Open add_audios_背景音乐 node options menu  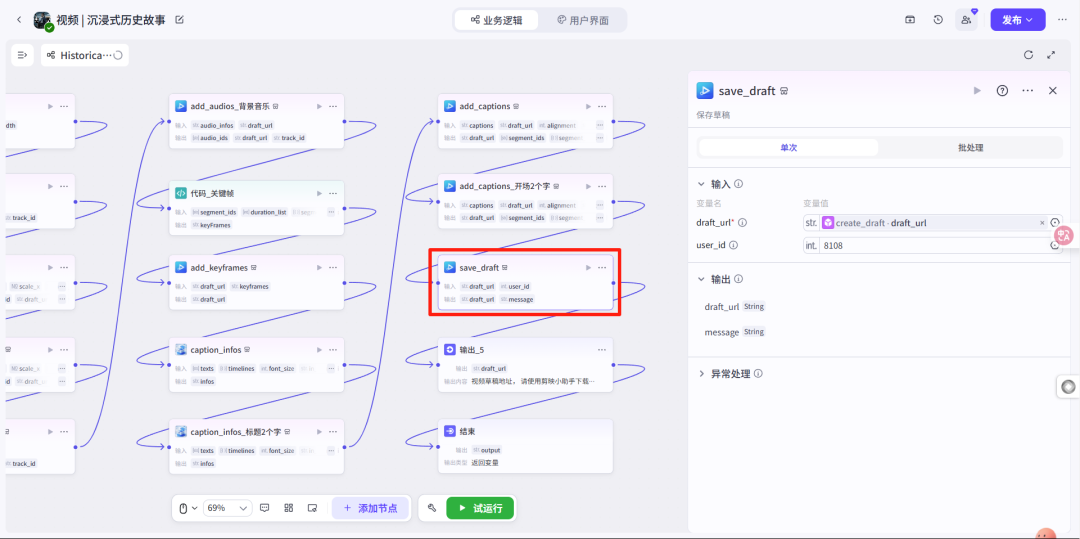click(x=333, y=106)
